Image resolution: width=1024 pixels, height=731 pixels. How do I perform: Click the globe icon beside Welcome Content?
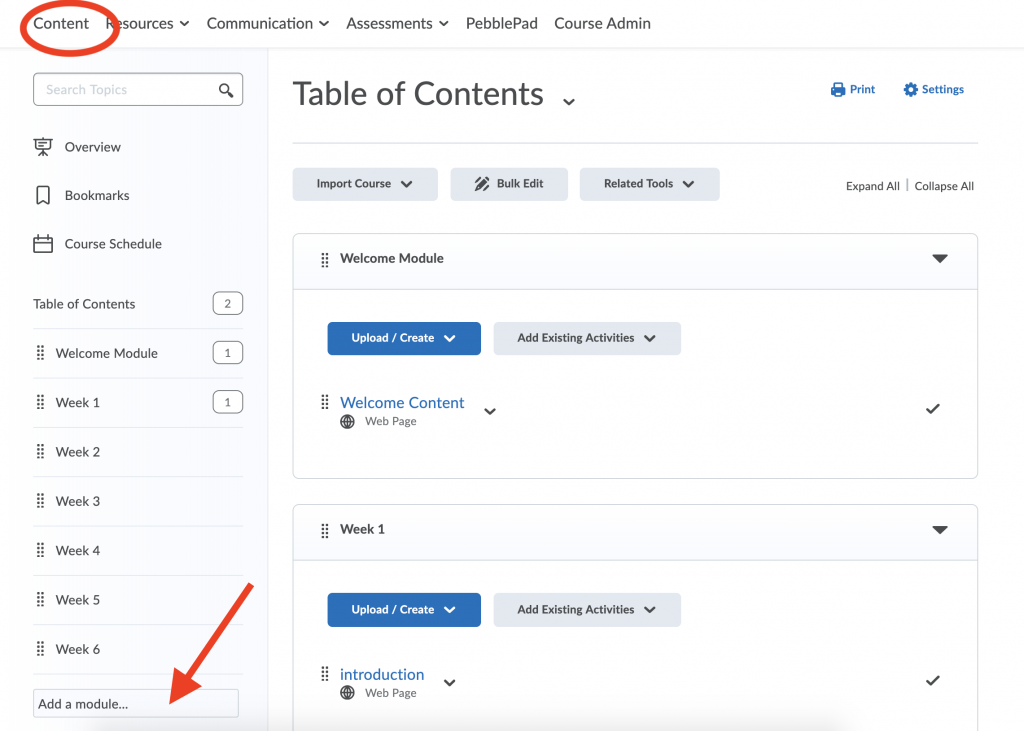(347, 421)
